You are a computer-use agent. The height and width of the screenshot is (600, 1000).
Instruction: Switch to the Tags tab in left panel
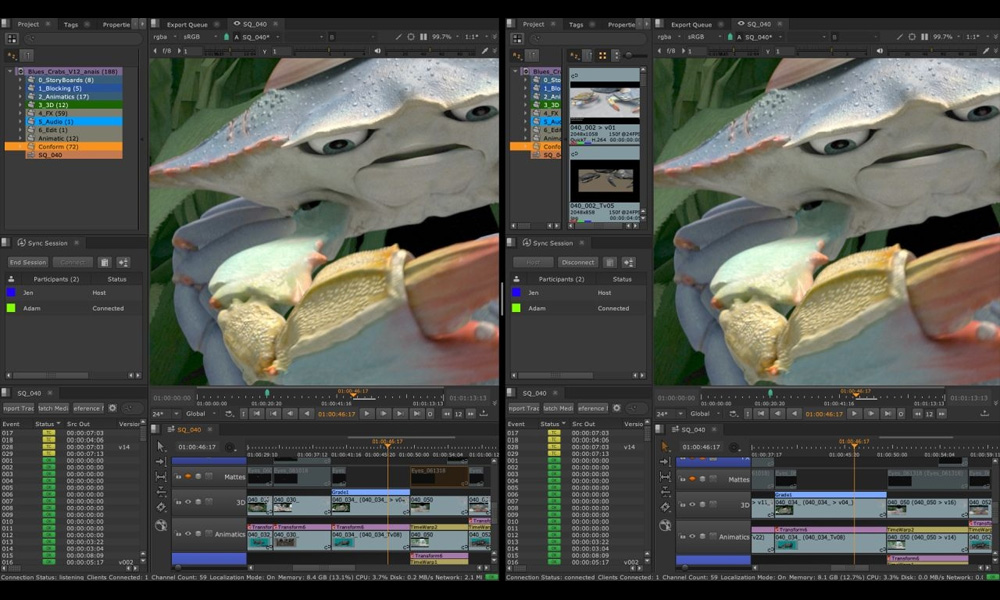72,24
